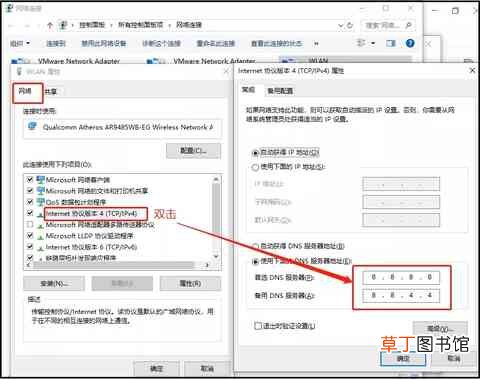Cancel the IPv4 properties dialog
This screenshot has height=379, width=480.
pos(454,359)
